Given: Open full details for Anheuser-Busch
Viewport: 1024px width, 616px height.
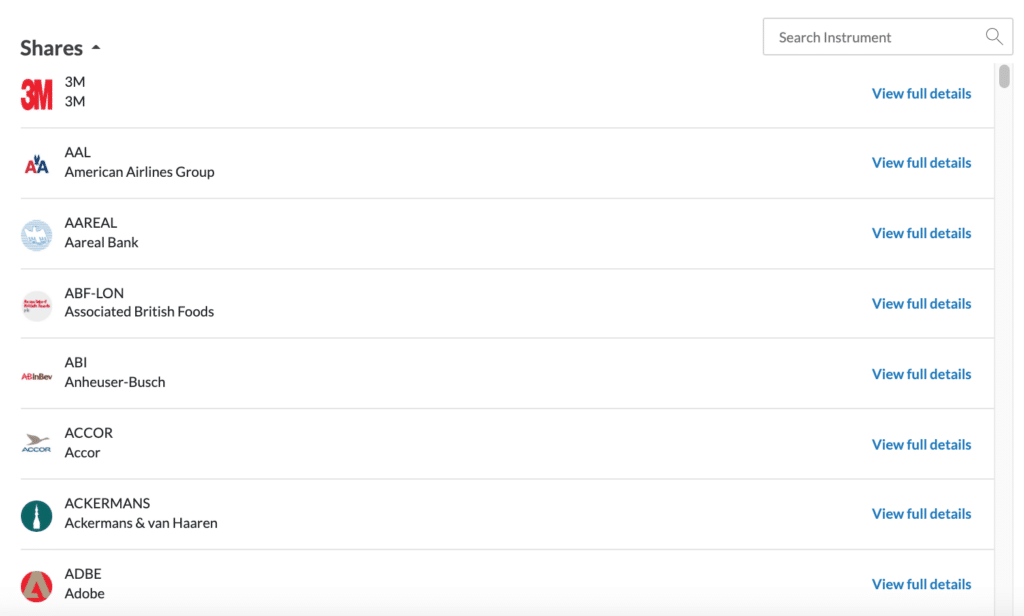Looking at the screenshot, I should (x=921, y=374).
